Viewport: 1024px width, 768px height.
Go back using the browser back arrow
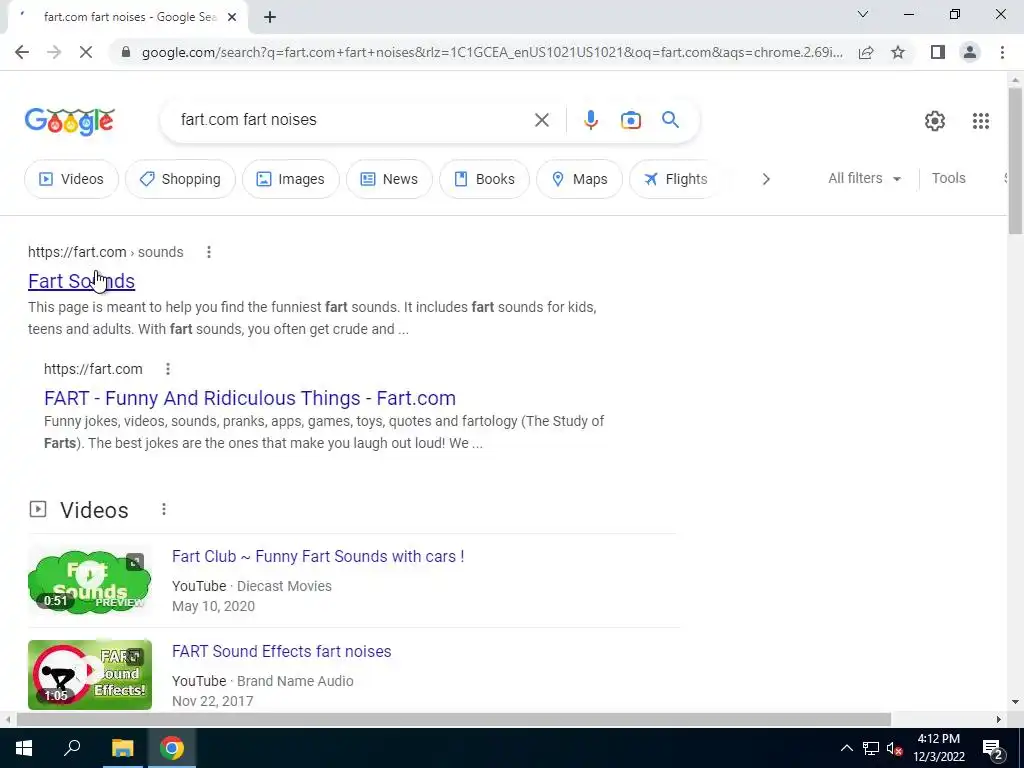click(22, 52)
